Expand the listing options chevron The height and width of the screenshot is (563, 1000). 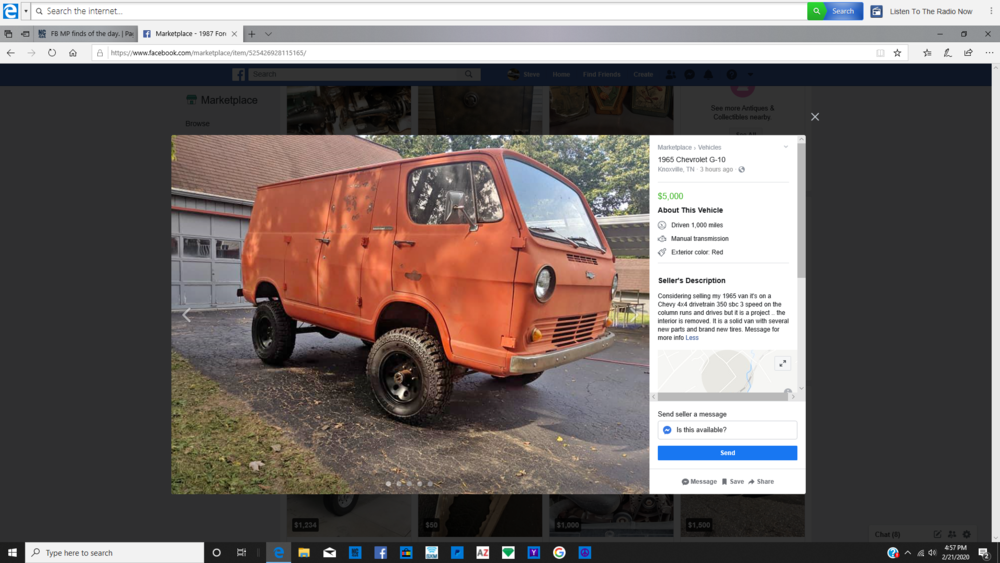(x=786, y=147)
